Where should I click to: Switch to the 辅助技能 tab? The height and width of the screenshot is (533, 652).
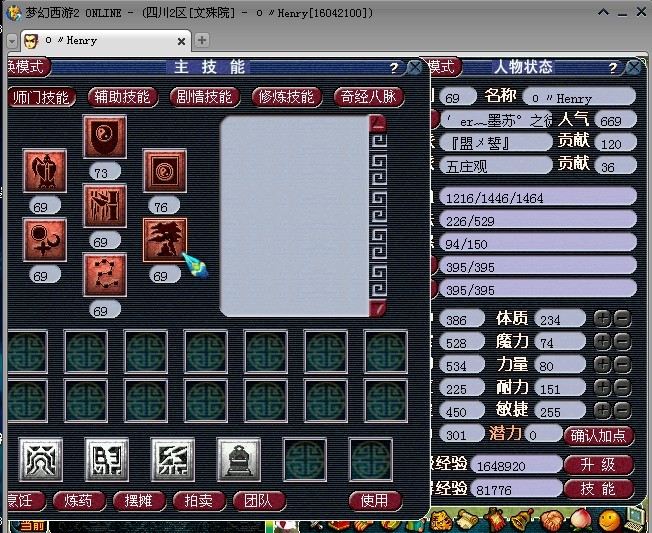pyautogui.click(x=122, y=97)
